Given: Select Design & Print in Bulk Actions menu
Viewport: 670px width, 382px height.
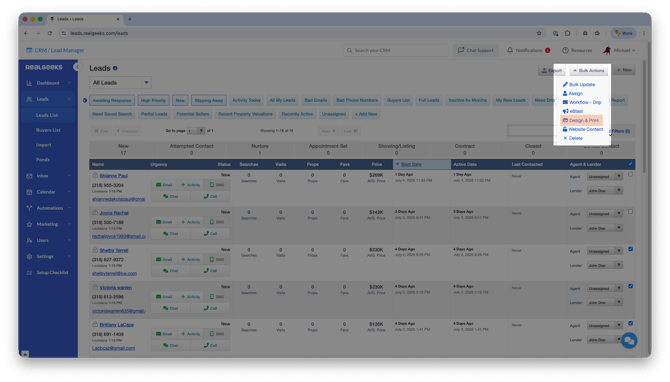Looking at the screenshot, I should point(581,120).
